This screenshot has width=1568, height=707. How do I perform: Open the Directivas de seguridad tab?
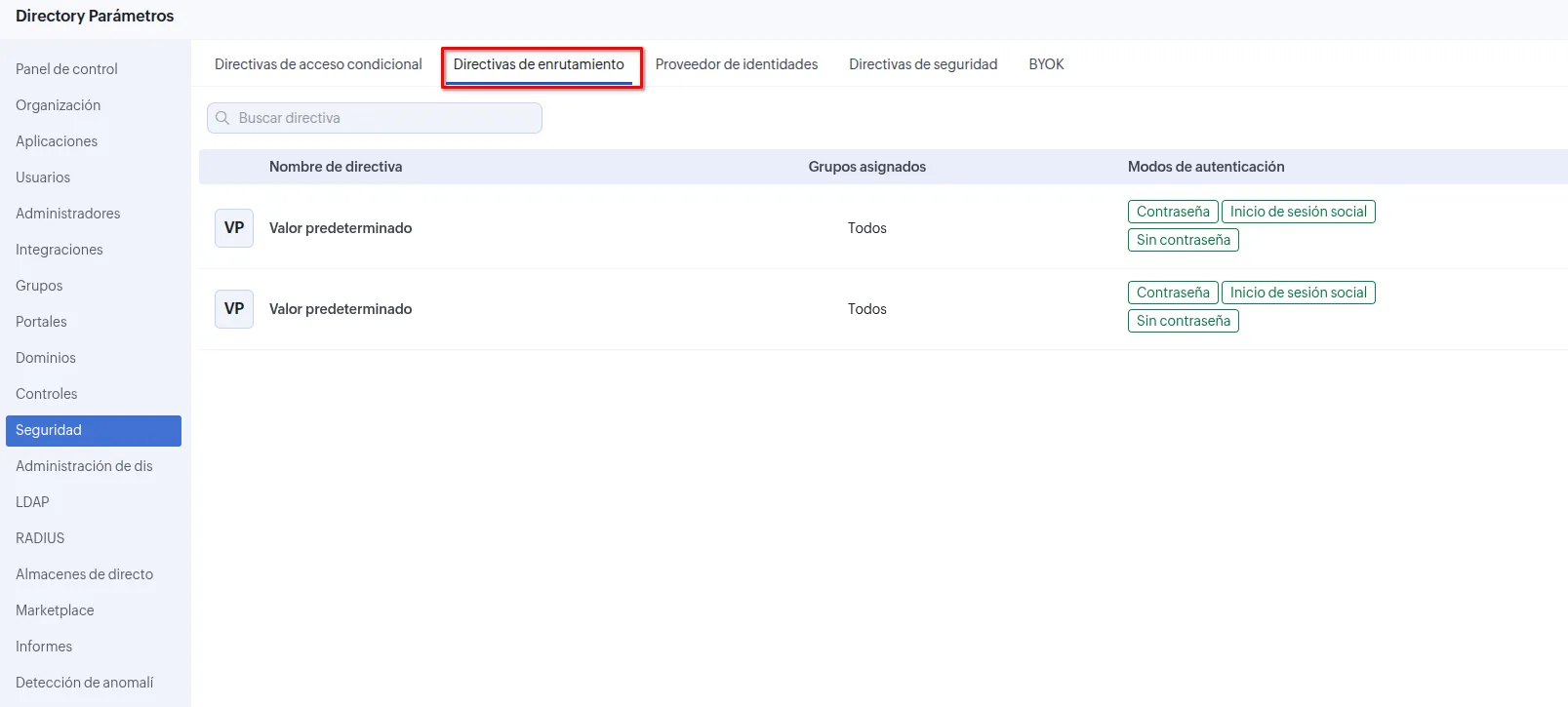click(923, 64)
